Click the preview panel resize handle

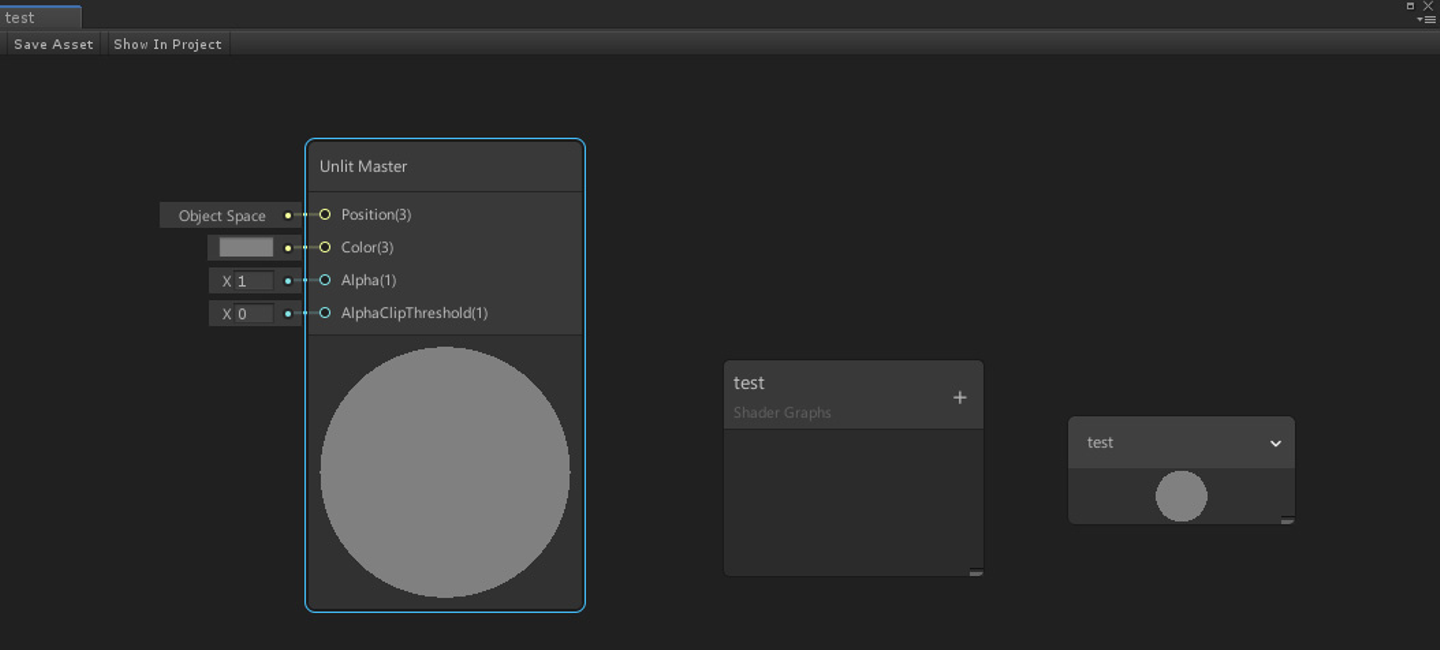click(1288, 520)
